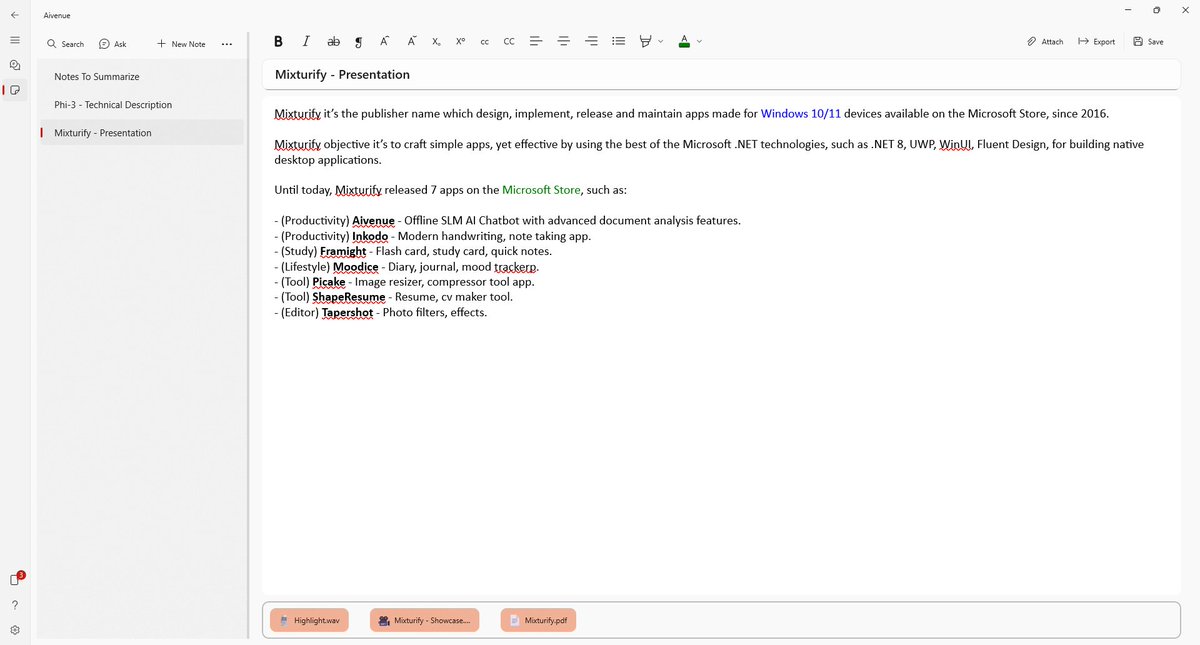Toggle bold formatting
1200x645 pixels.
click(278, 42)
